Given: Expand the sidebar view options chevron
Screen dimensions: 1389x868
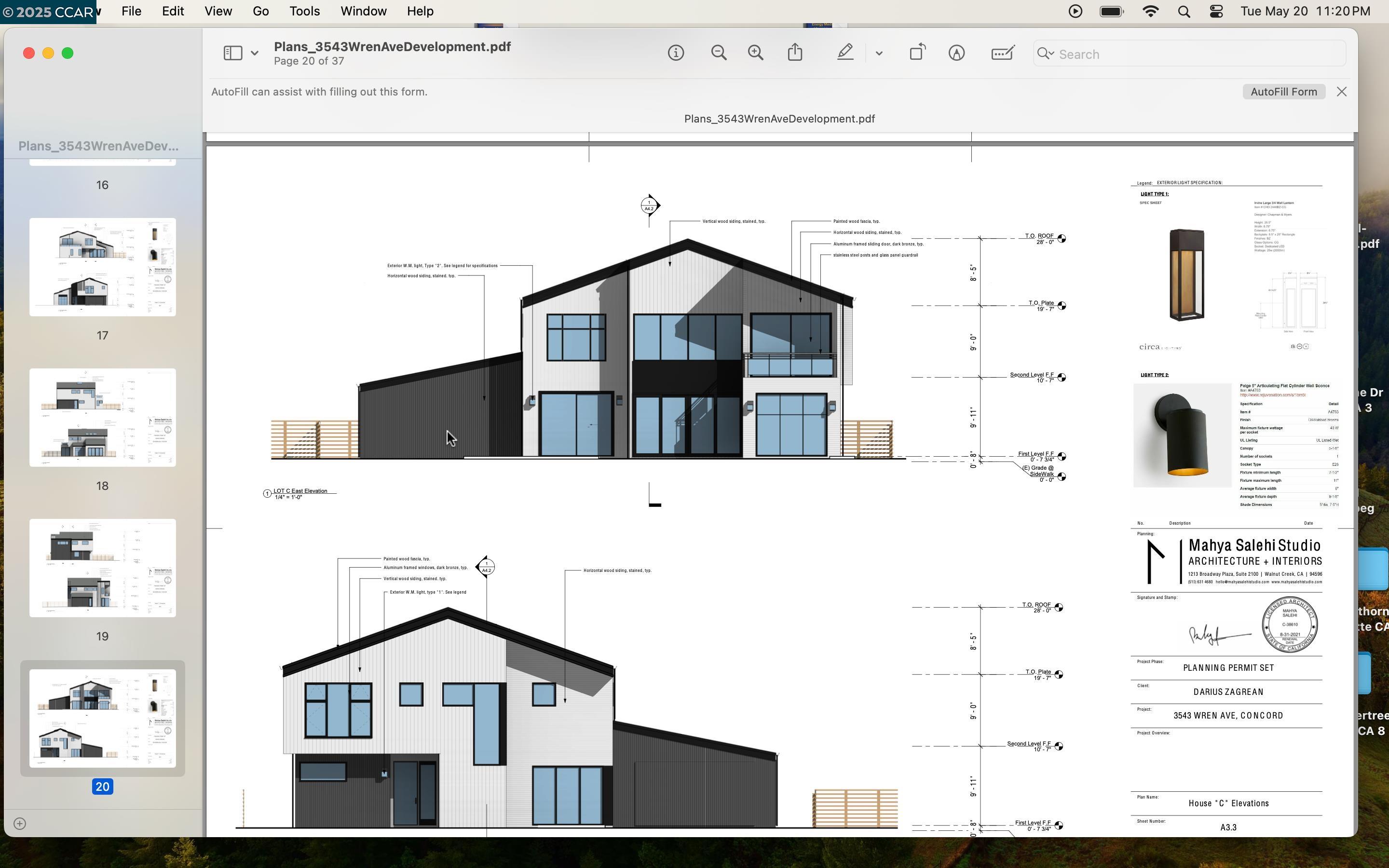Looking at the screenshot, I should tap(254, 54).
